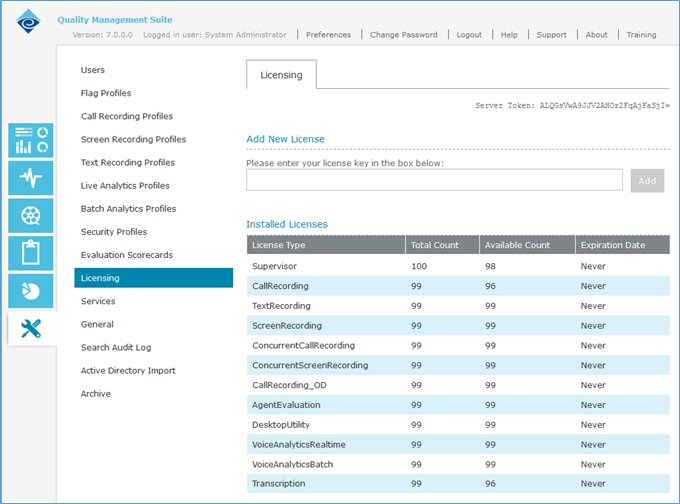Image resolution: width=680 pixels, height=504 pixels.
Task: Click Change Password in the header
Action: point(403,35)
